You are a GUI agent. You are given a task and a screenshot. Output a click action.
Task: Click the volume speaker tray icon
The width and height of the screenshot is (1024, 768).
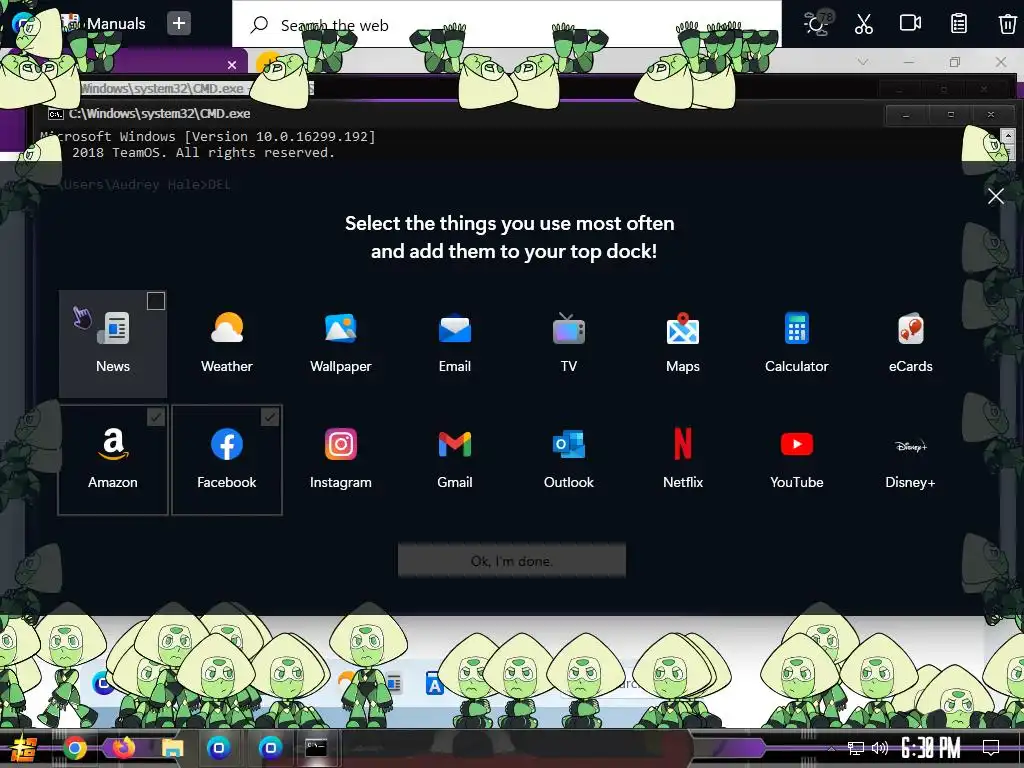click(880, 748)
